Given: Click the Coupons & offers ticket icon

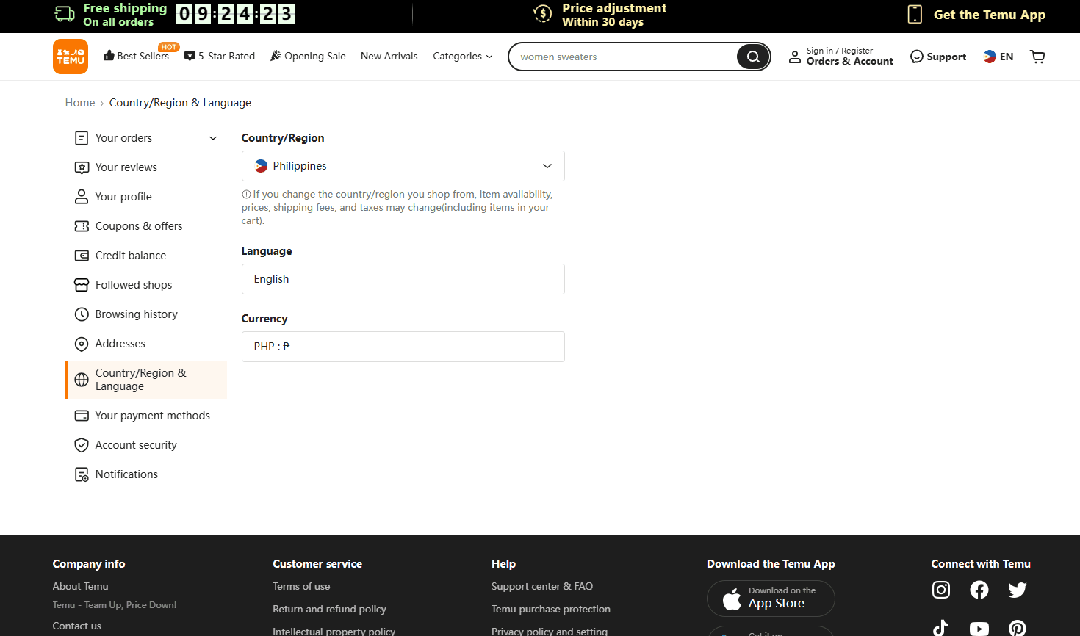Looking at the screenshot, I should click(81, 226).
